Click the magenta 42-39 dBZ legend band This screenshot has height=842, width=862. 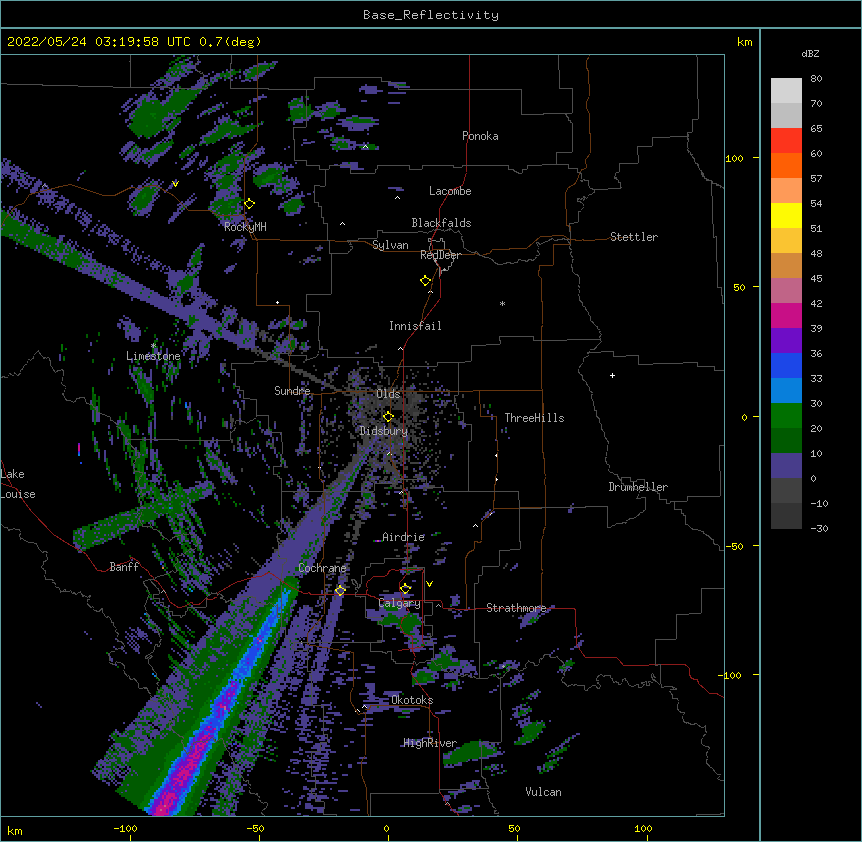pyautogui.click(x=786, y=315)
